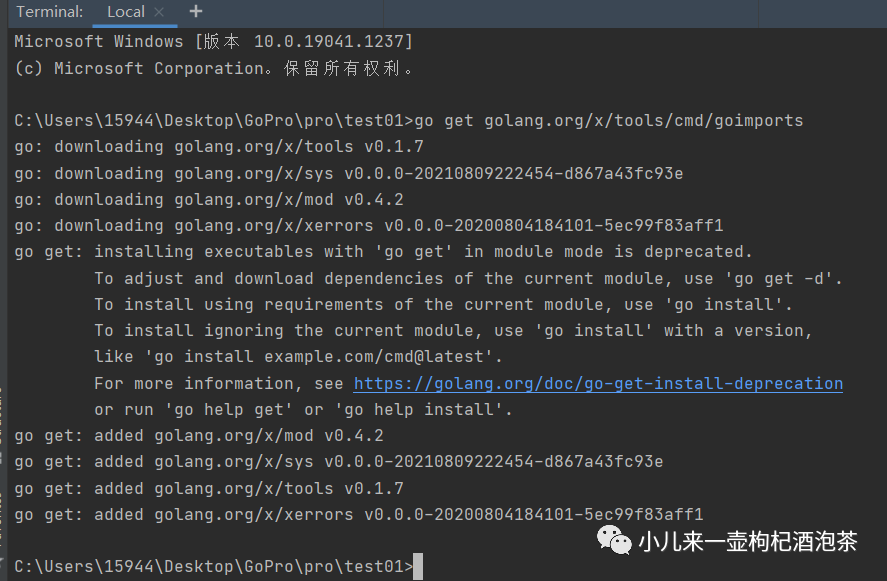Click the Terminal panel title label
887x581 pixels.
click(x=50, y=12)
